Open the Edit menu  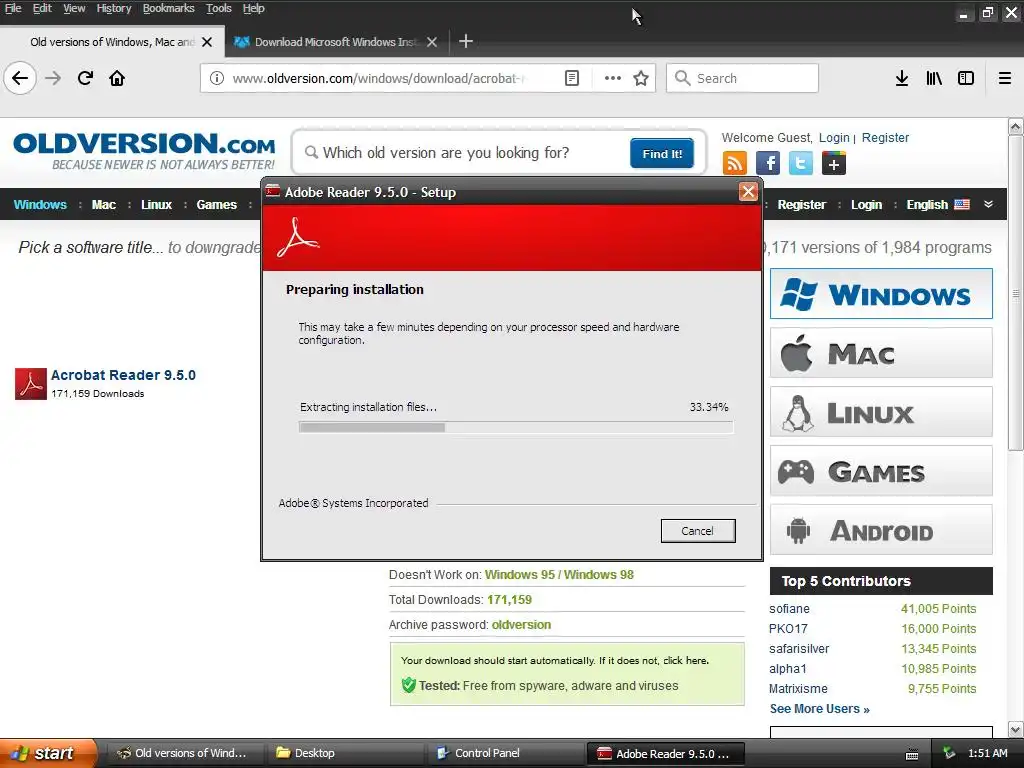[42, 8]
